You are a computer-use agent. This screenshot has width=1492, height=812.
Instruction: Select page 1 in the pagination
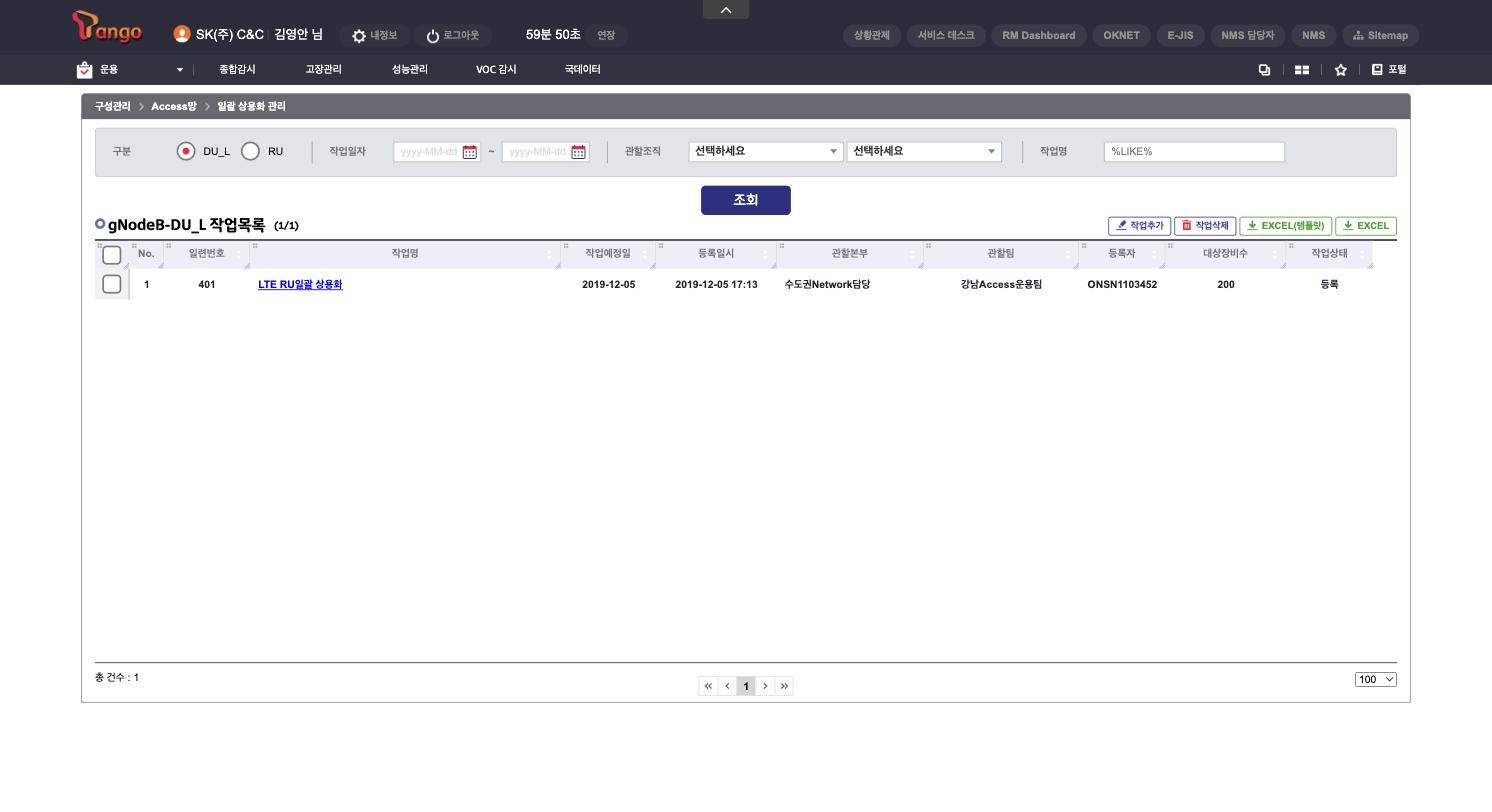[x=746, y=686]
